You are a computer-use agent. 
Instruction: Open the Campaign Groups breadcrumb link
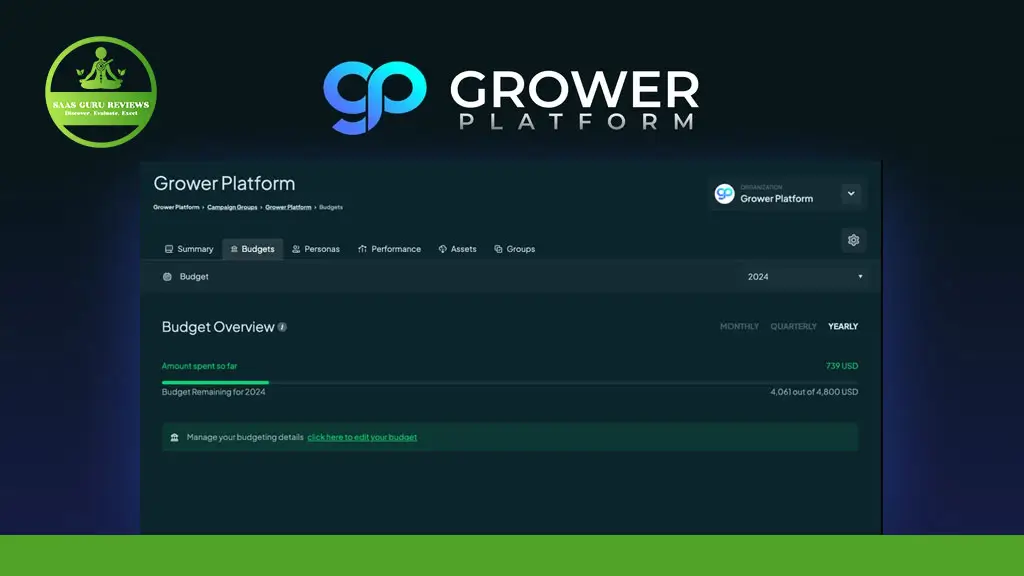tap(232, 207)
